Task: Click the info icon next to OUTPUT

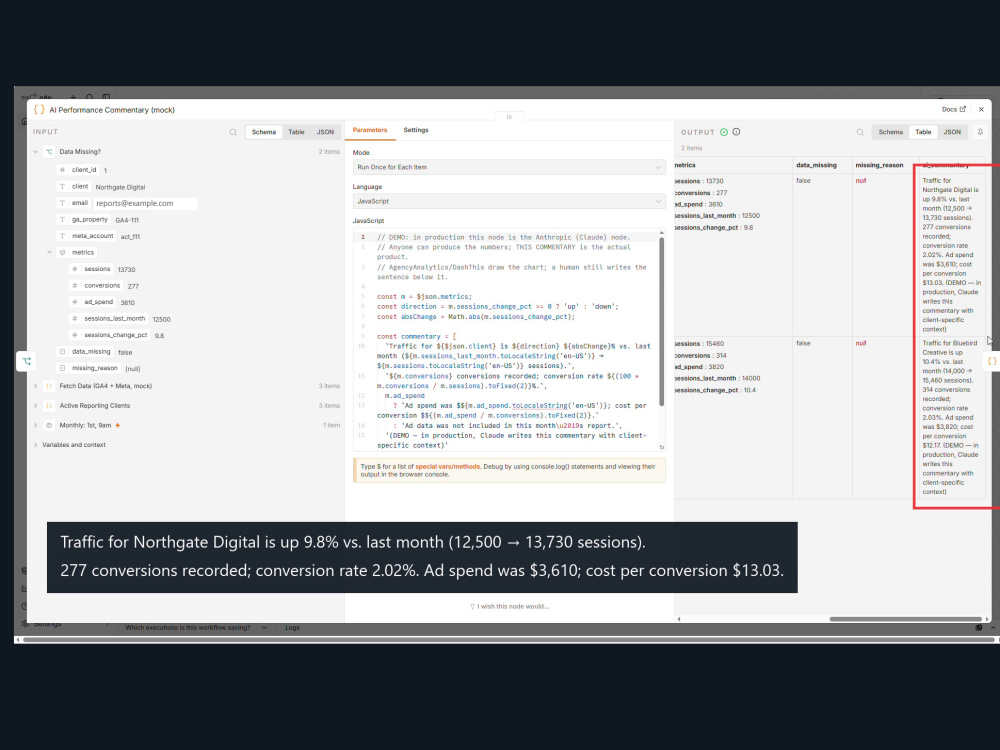Action: [x=737, y=132]
